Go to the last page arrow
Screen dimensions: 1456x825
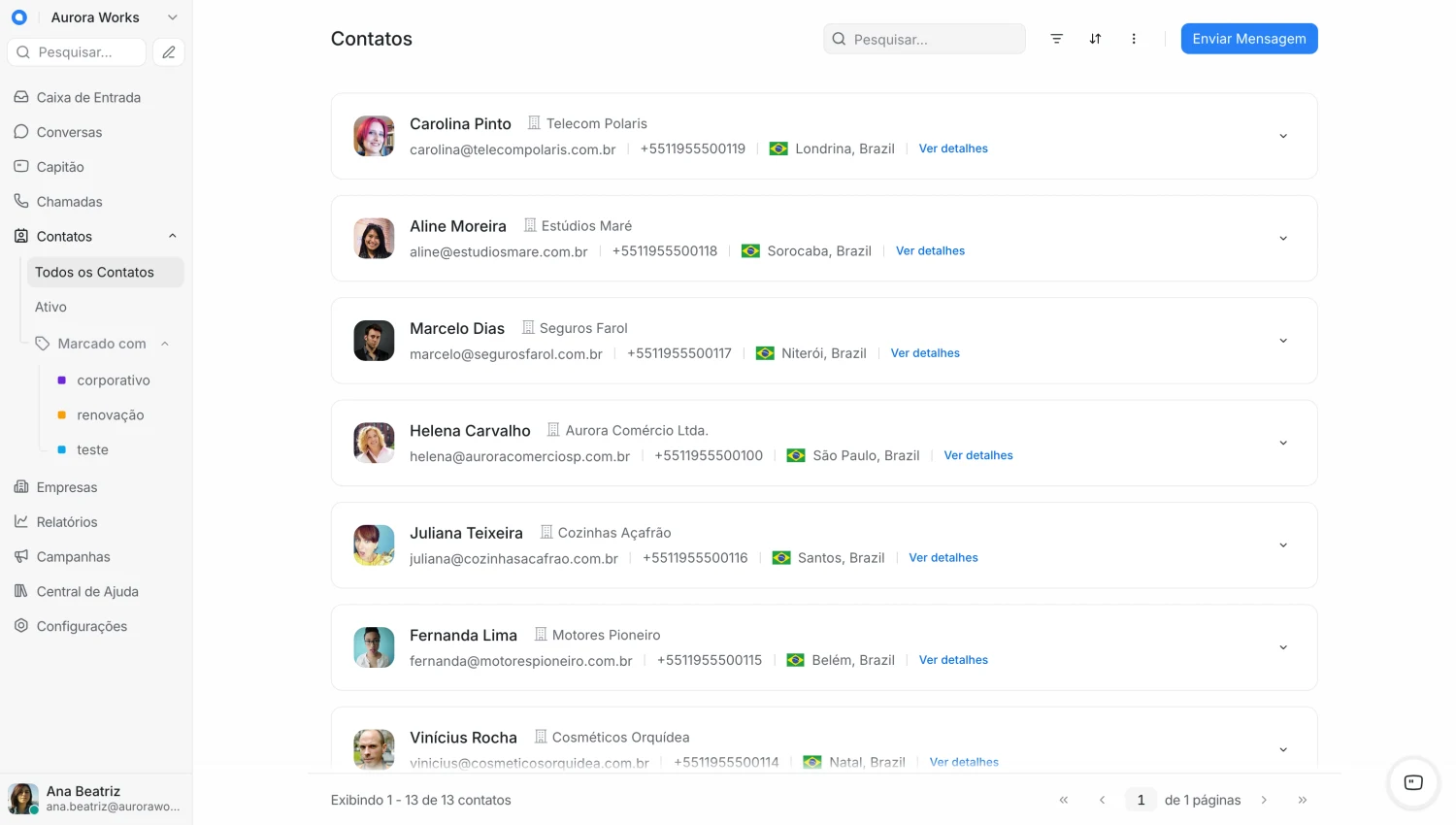click(1303, 800)
